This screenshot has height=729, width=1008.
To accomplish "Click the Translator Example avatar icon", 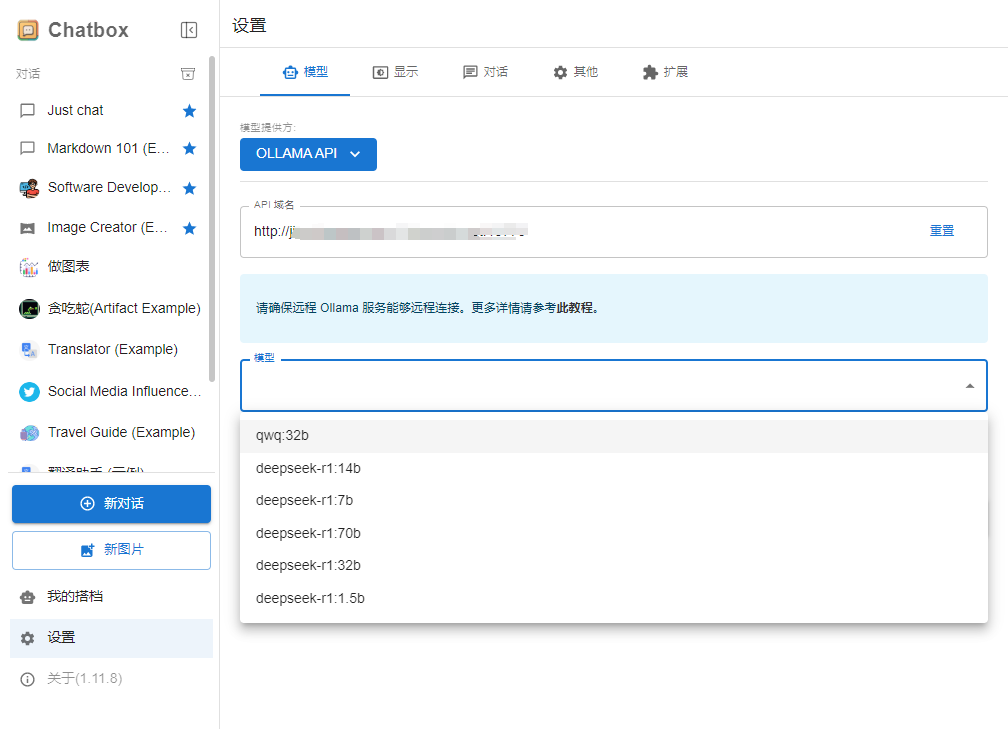I will (x=29, y=350).
